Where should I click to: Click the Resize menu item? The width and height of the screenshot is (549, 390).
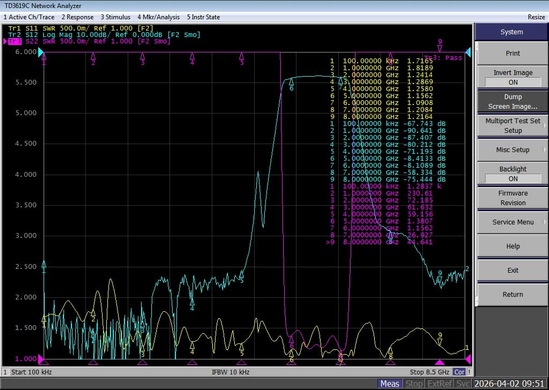[x=536, y=17]
